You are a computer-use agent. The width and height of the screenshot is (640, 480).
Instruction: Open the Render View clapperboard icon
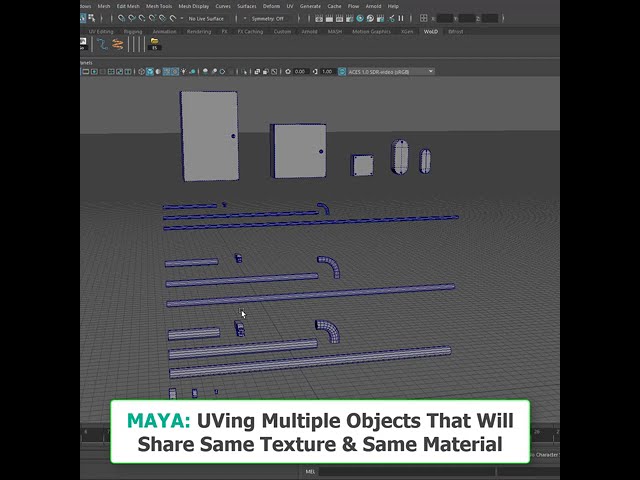319,18
